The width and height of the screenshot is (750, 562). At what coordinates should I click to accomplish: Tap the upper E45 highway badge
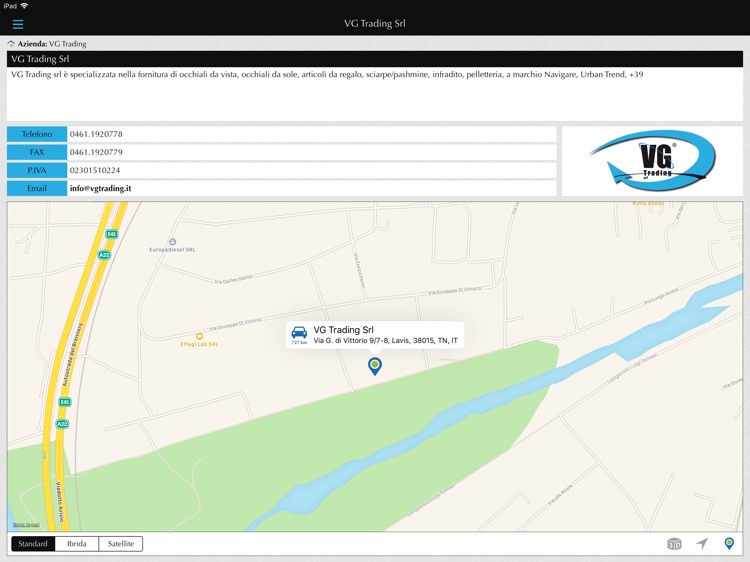pos(111,234)
